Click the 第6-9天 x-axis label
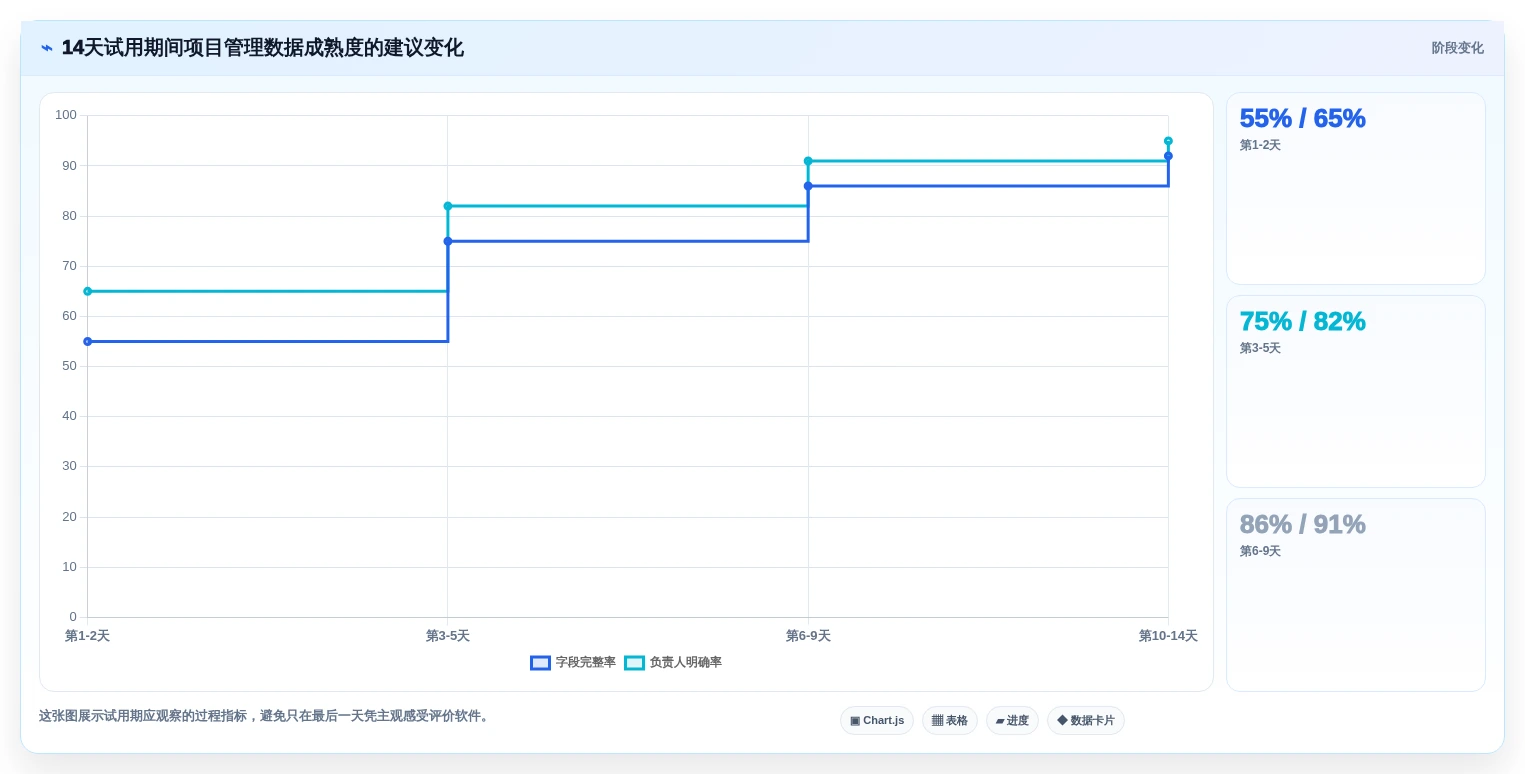 coord(808,636)
